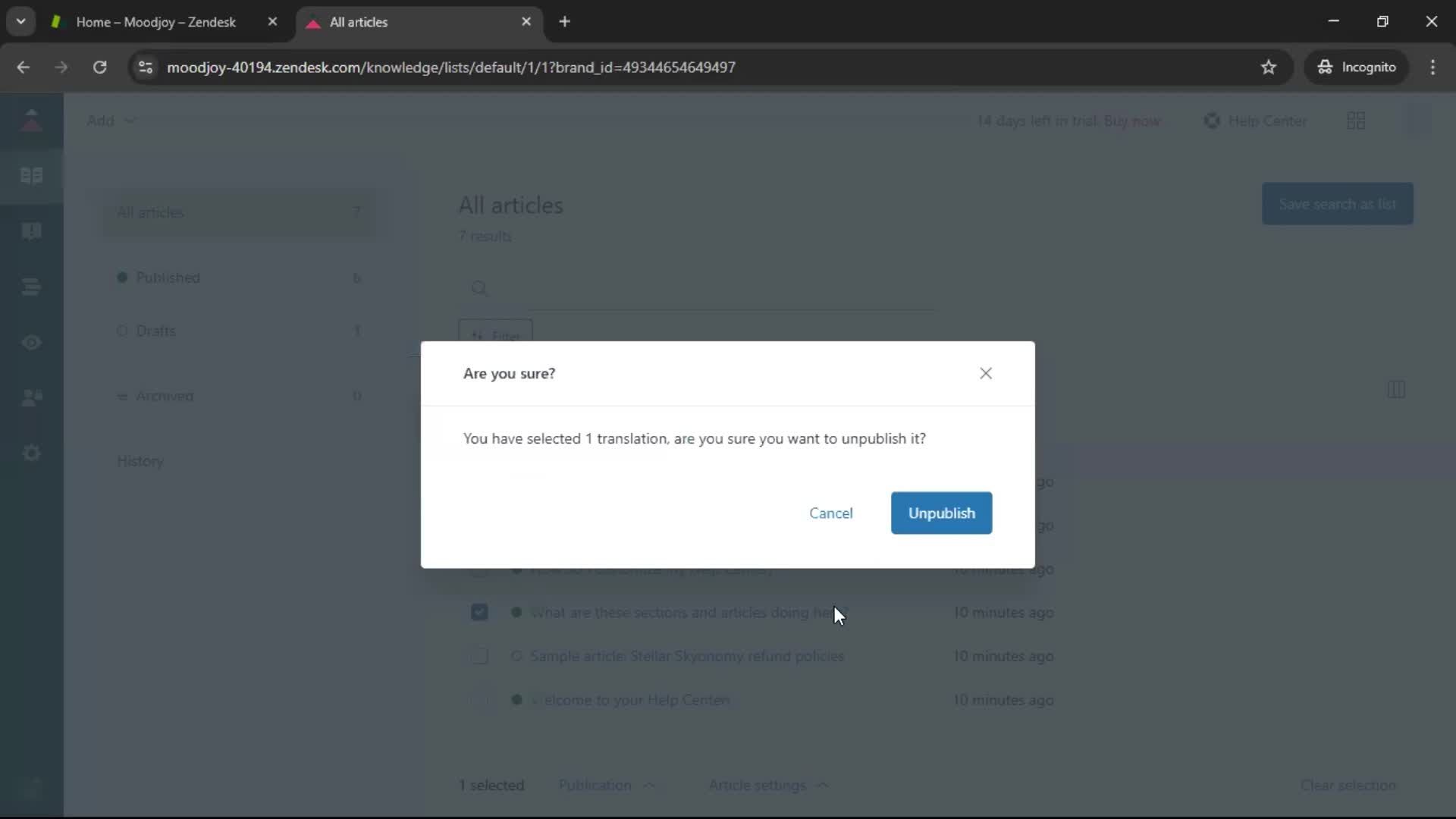Click the Clear selection link
Image resolution: width=1456 pixels, height=819 pixels.
[x=1348, y=786]
